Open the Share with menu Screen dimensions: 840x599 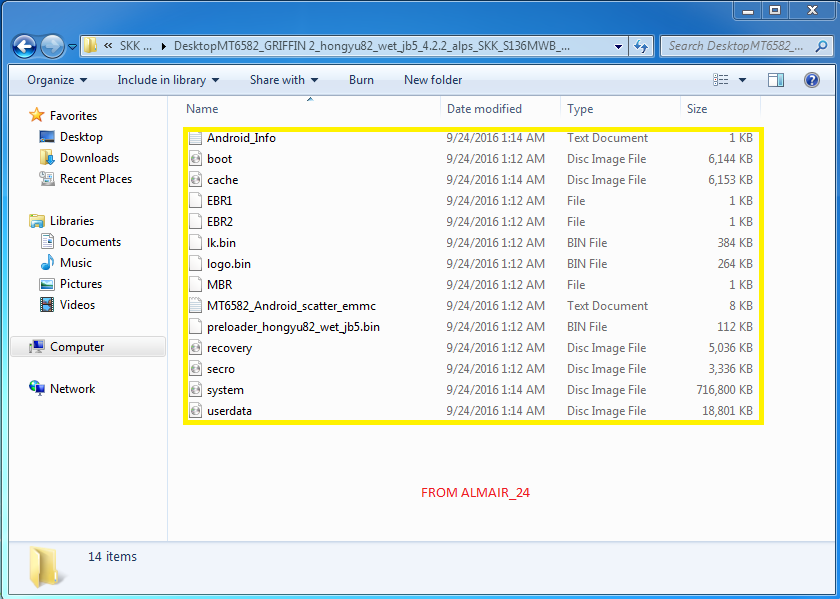click(284, 80)
